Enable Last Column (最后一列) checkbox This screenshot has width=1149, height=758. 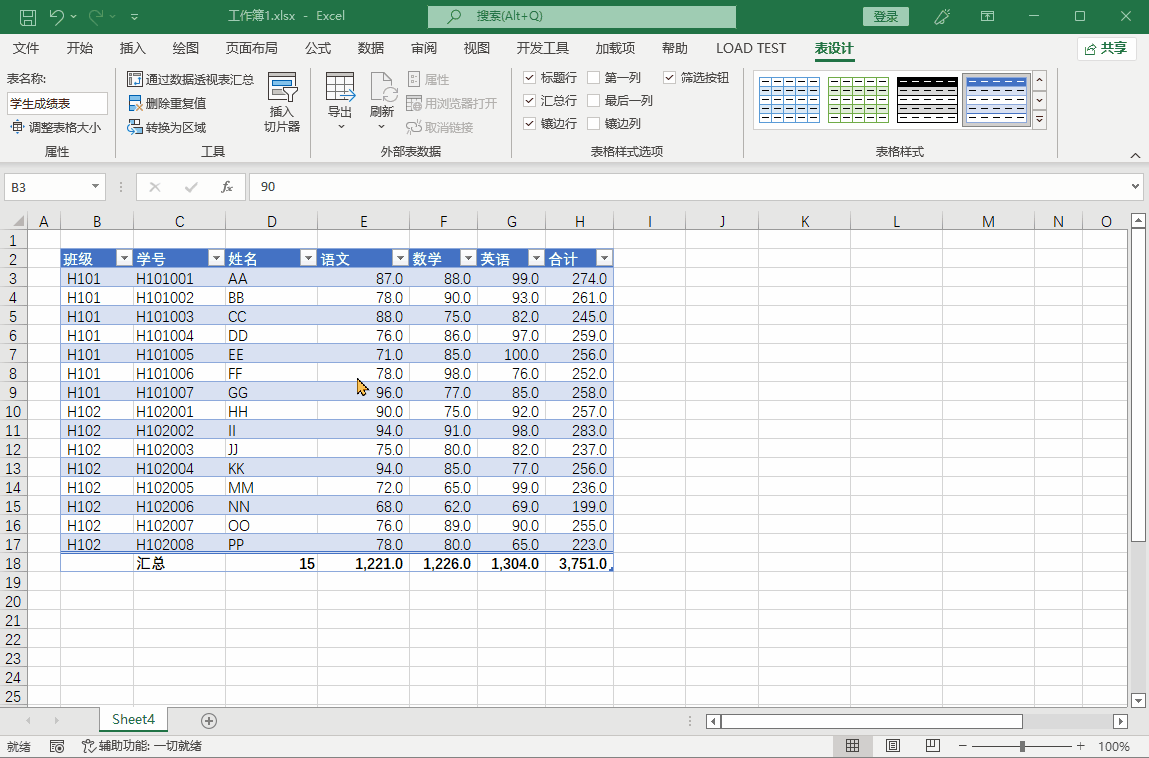click(594, 100)
